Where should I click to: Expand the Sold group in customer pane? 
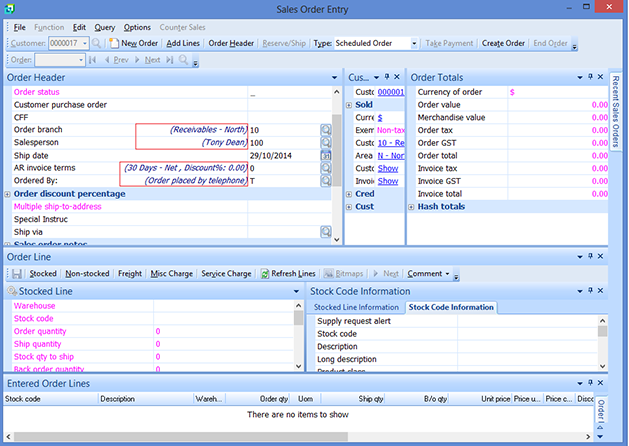[x=349, y=105]
